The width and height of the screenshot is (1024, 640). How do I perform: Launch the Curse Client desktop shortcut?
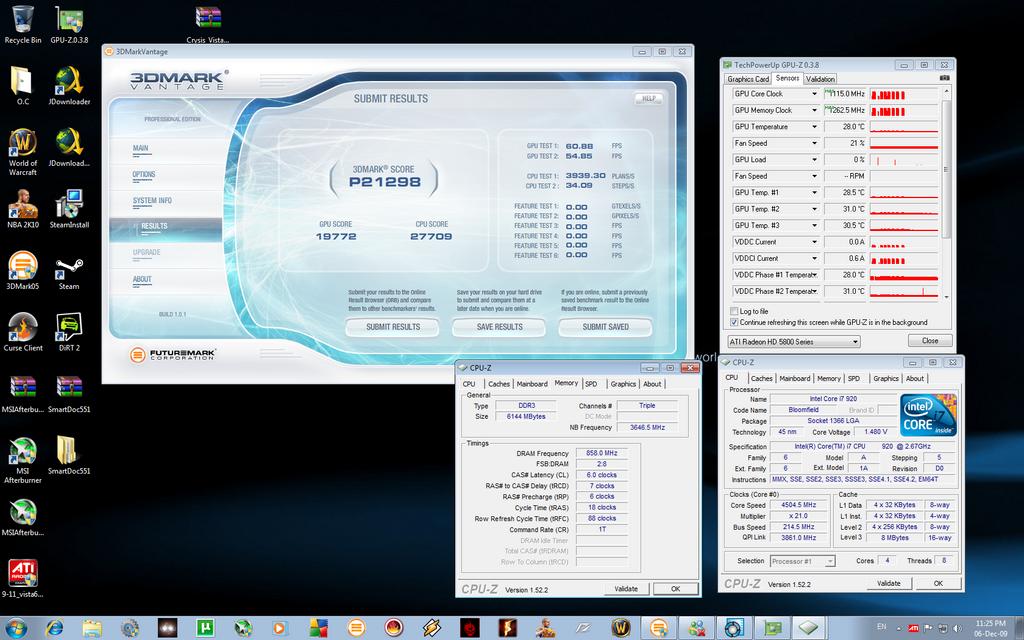23,332
